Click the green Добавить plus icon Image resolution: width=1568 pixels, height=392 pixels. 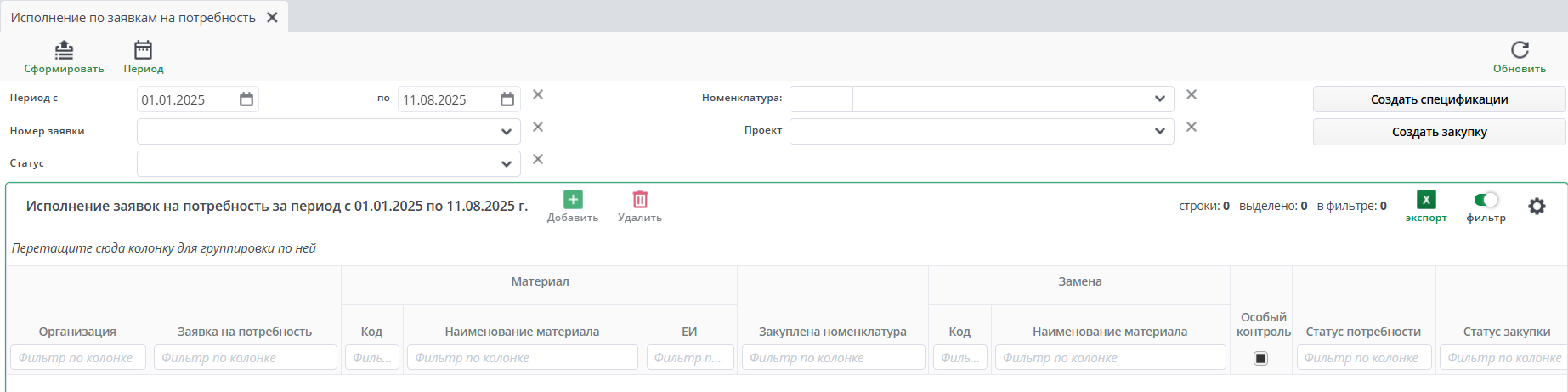573,200
